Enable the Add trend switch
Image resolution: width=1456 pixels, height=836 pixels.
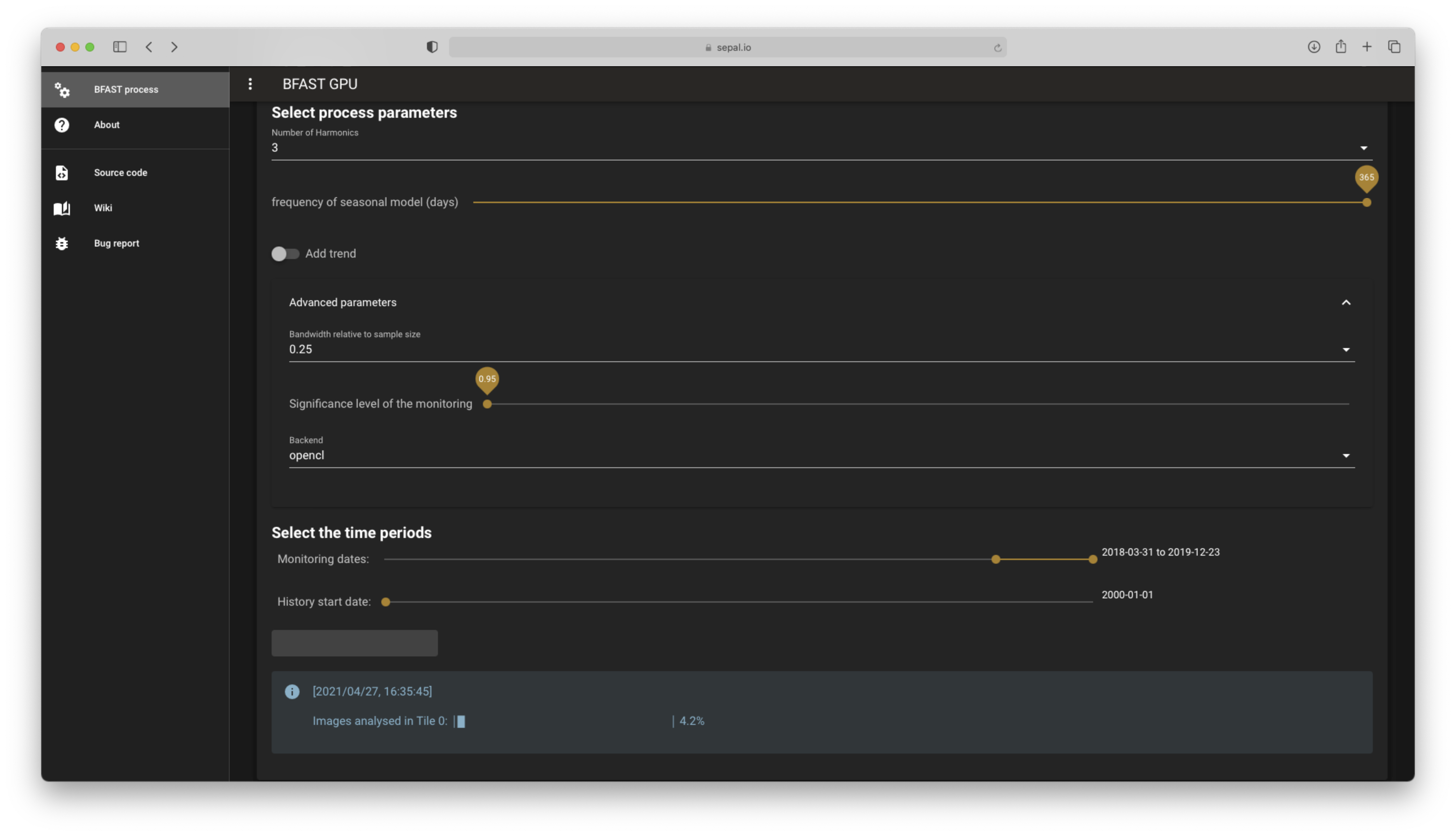pos(285,254)
